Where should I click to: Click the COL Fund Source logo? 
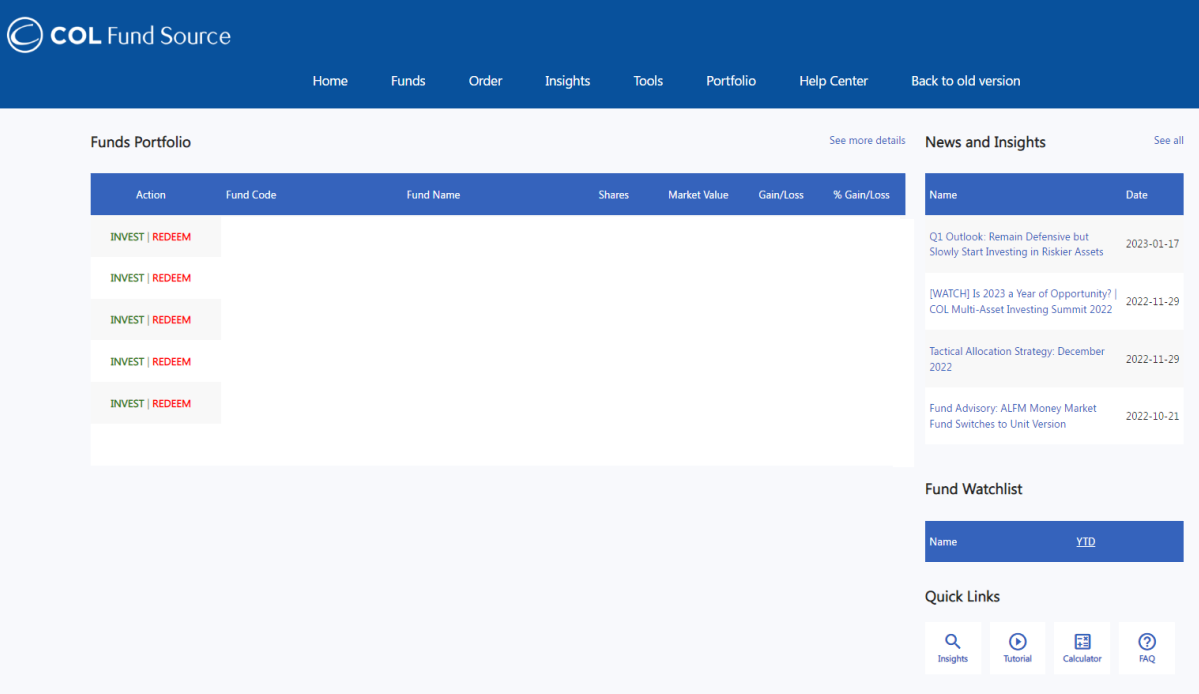119,35
